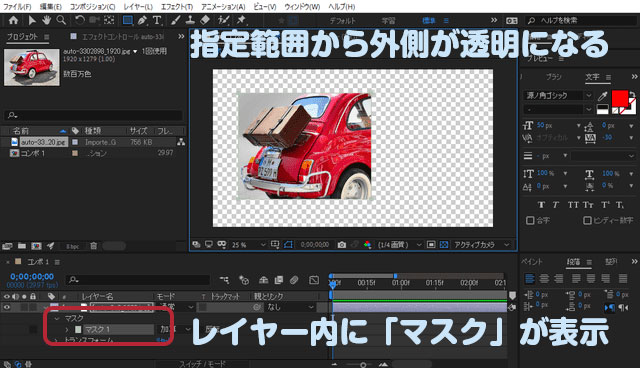The width and height of the screenshot is (640, 368).
Task: Select the Zoom magnifier tool
Action: [61, 20]
